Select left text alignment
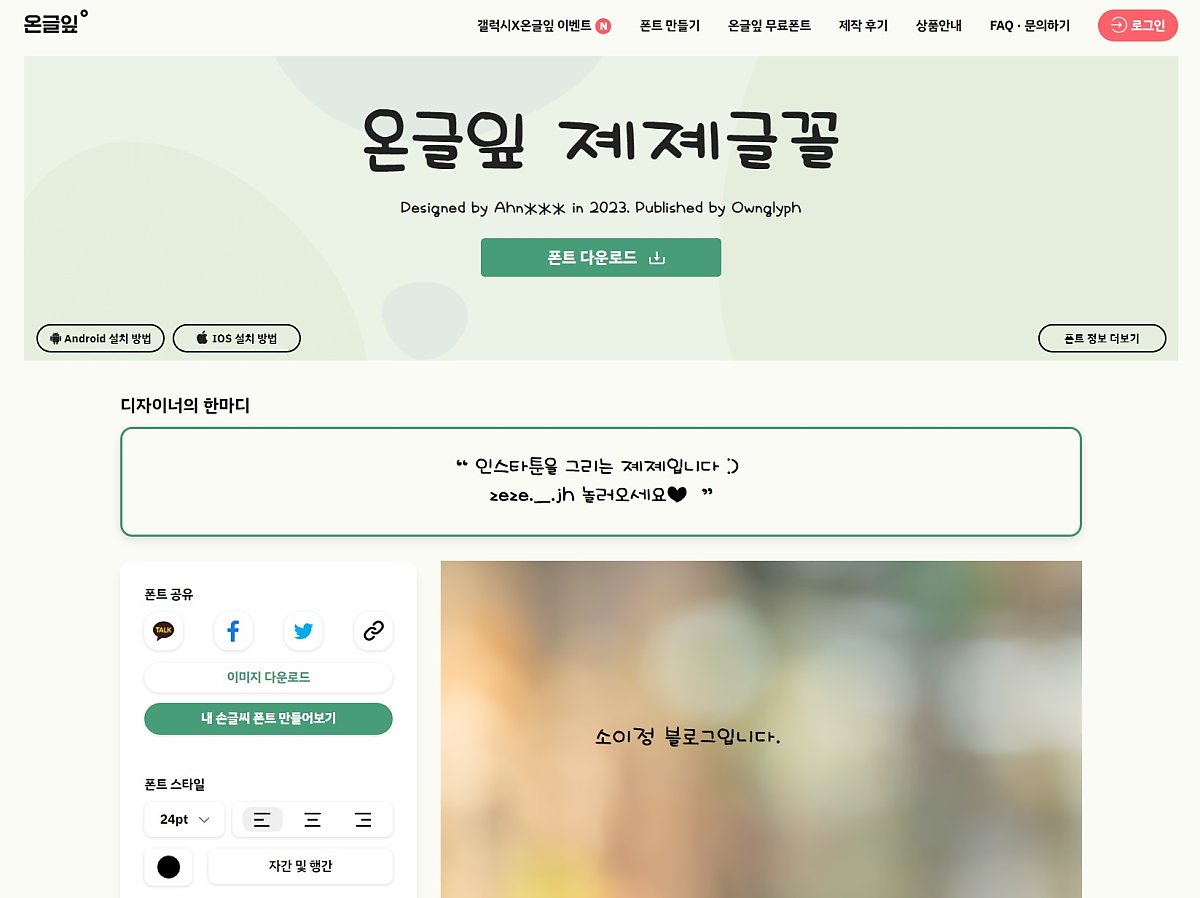This screenshot has width=1200, height=898. pyautogui.click(x=262, y=820)
